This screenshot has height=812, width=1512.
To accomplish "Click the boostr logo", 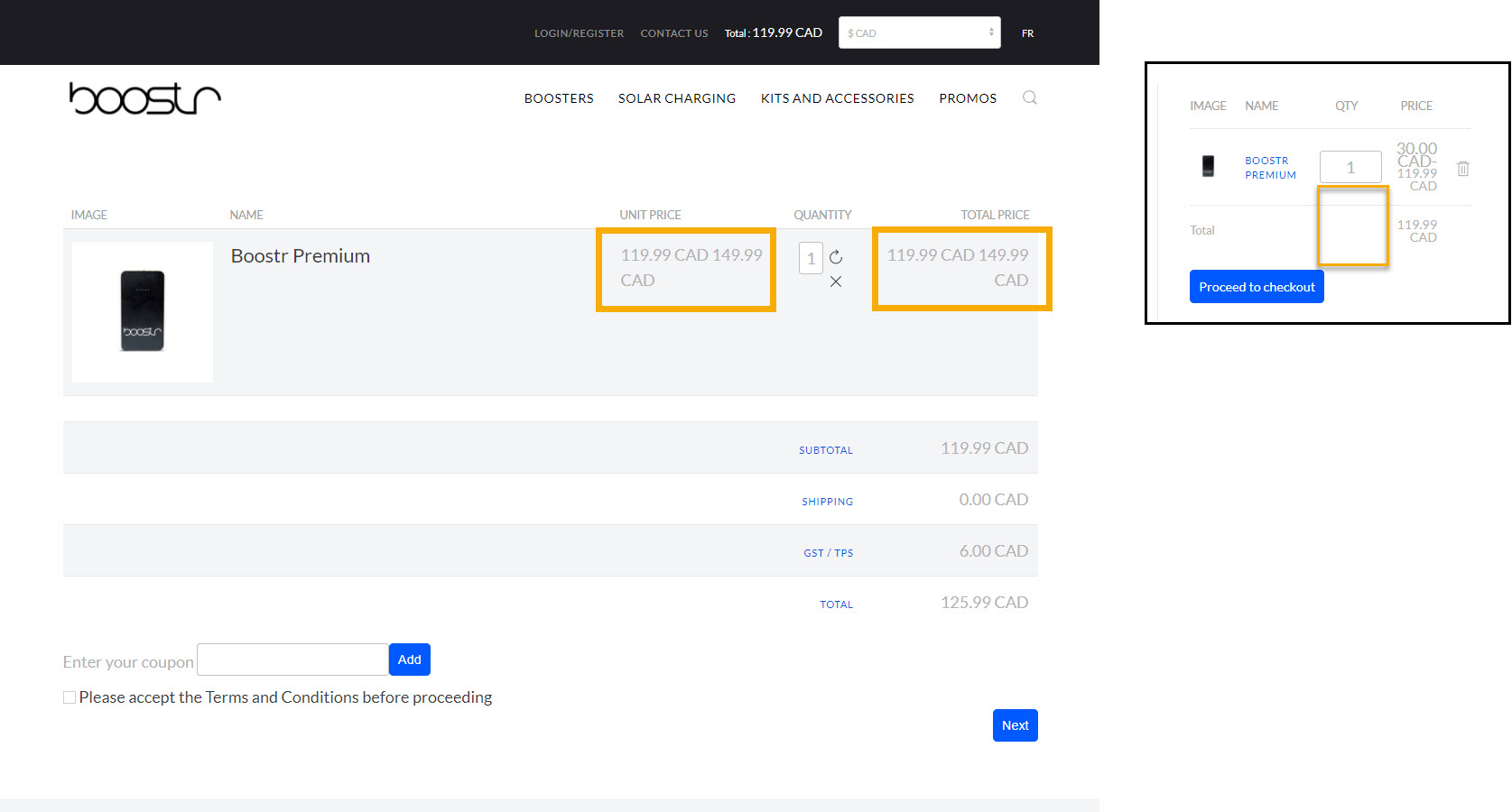I will click(x=144, y=98).
